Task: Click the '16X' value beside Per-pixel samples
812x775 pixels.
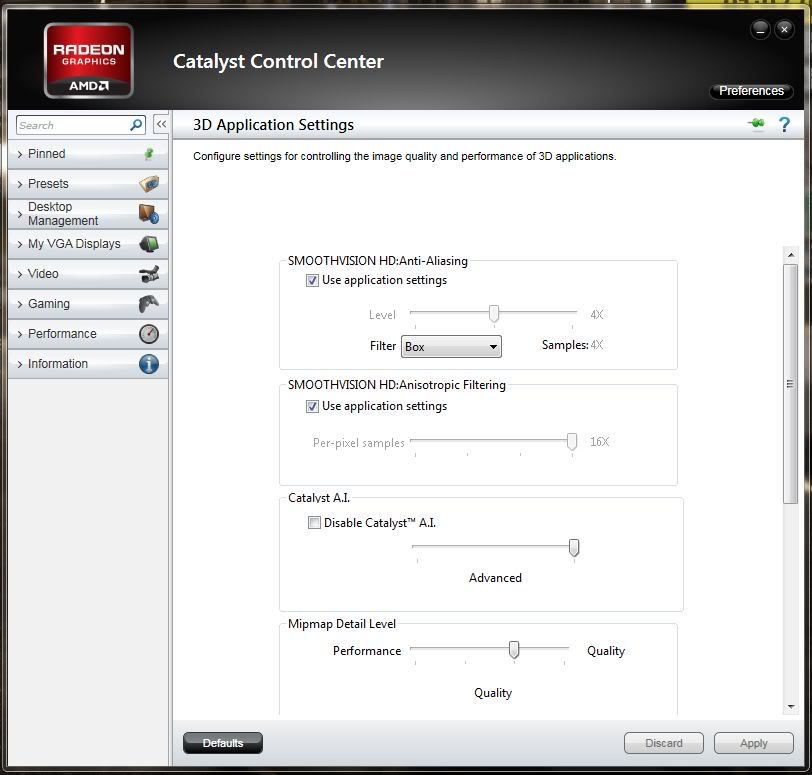Action: point(600,442)
